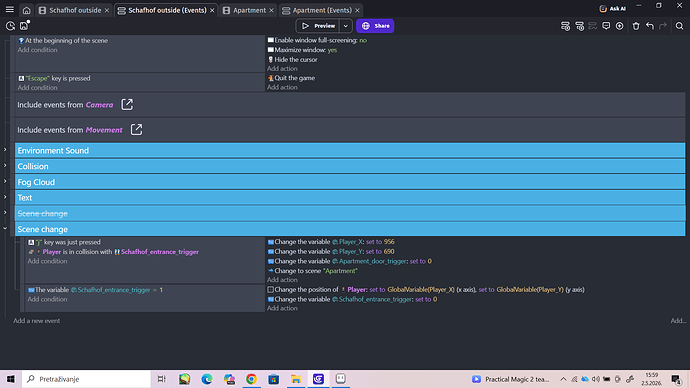The image size is (690, 388).
Task: Click the Pretraživanje taskbar search box
Action: [86, 379]
